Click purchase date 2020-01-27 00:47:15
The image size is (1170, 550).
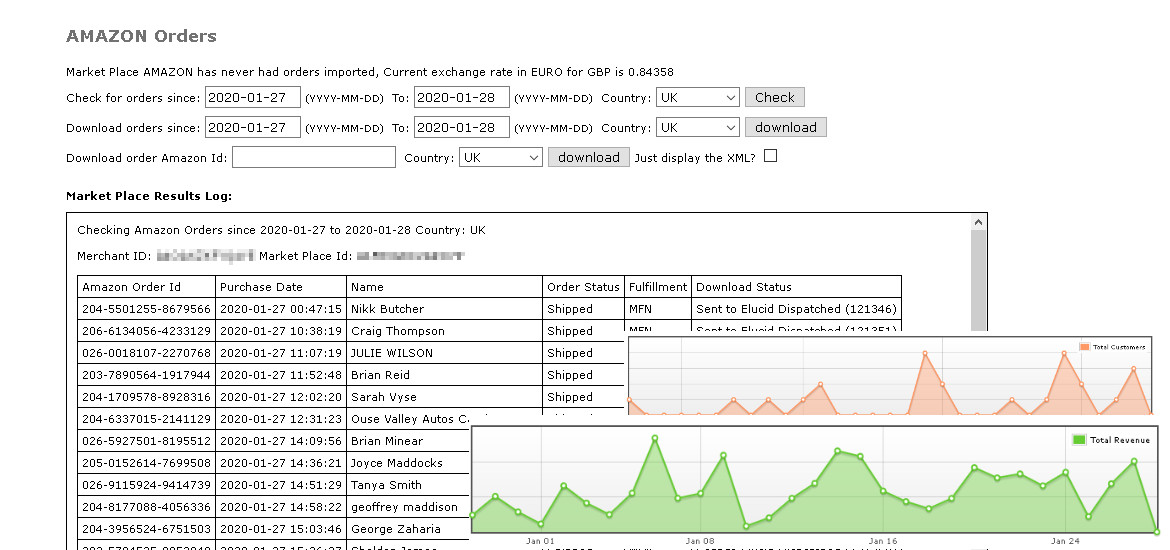281,309
